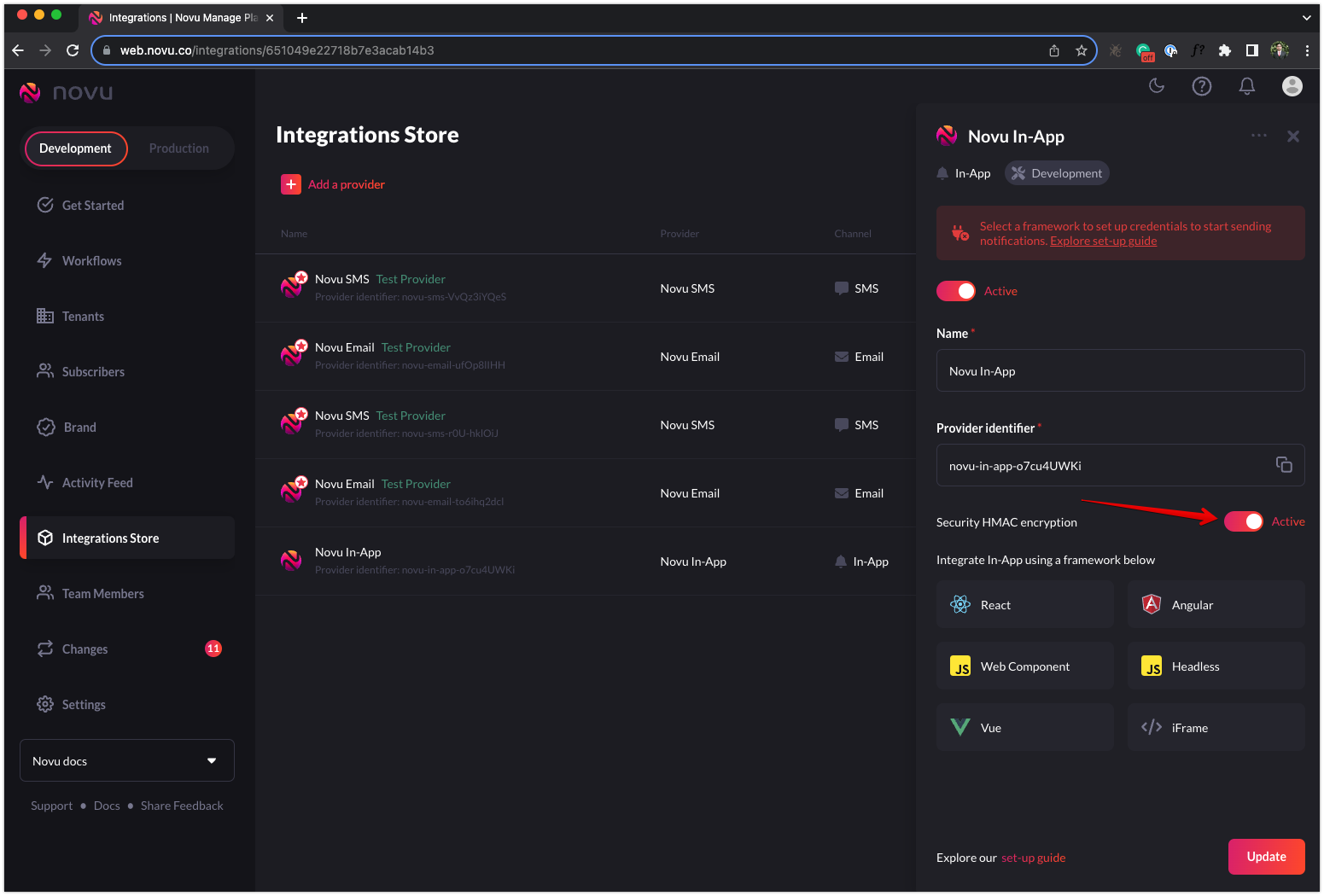
Task: Click the Channel column header
Action: [853, 234]
